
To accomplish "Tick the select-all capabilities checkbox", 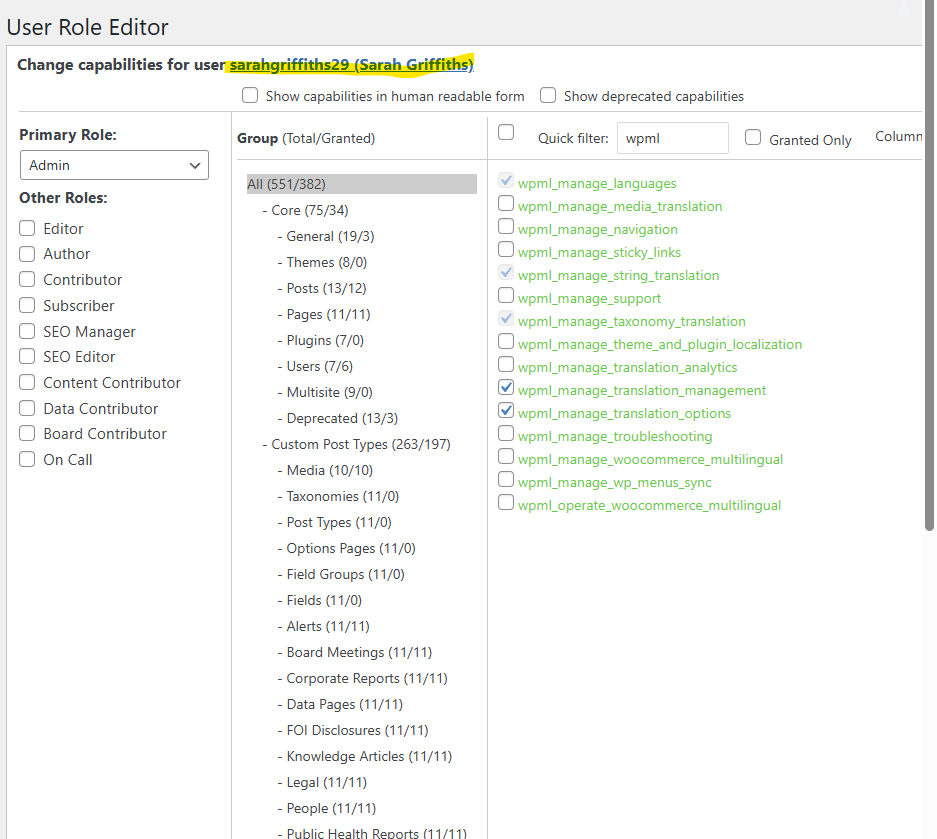I will (506, 132).
